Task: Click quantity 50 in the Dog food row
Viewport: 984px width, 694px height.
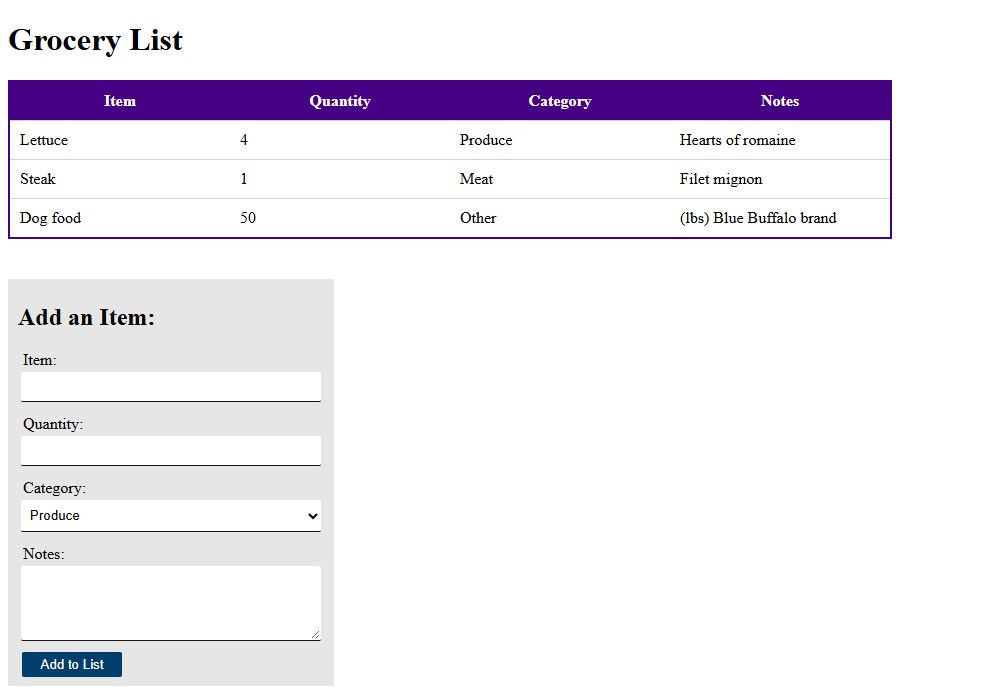Action: pos(340,218)
